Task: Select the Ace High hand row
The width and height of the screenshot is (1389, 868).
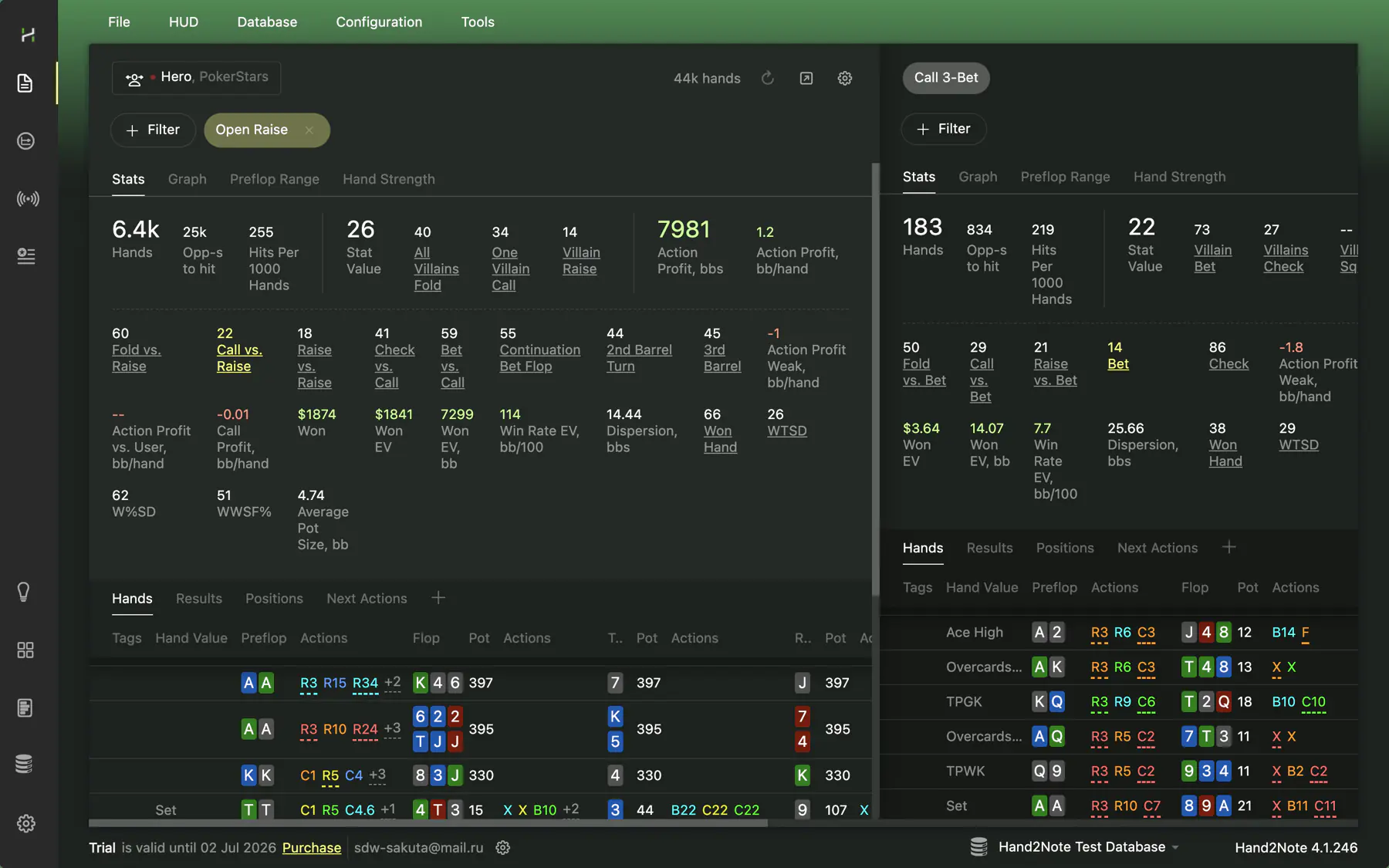Action: [x=1119, y=633]
